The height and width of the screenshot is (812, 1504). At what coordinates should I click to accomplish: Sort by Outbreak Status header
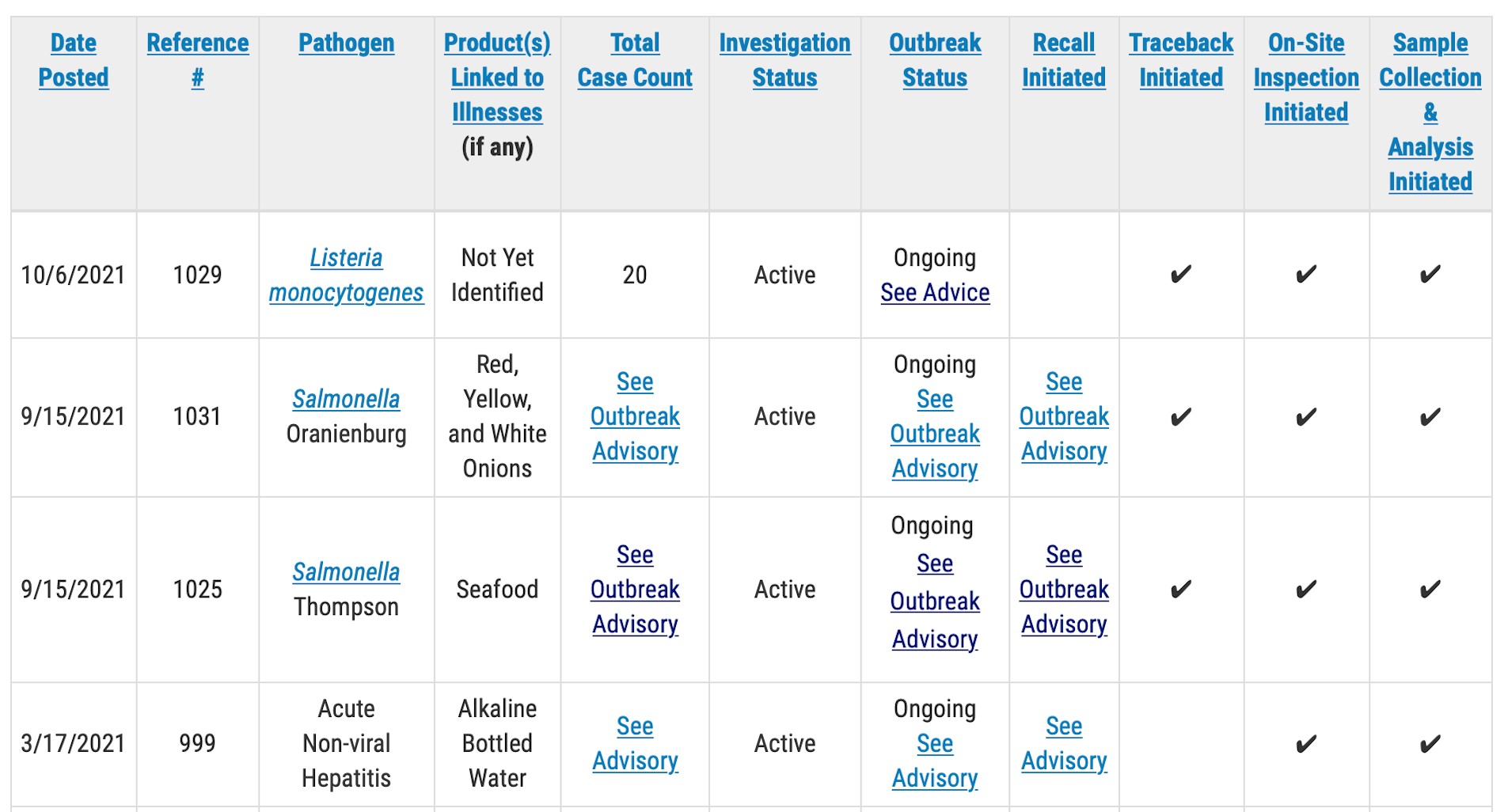(935, 60)
